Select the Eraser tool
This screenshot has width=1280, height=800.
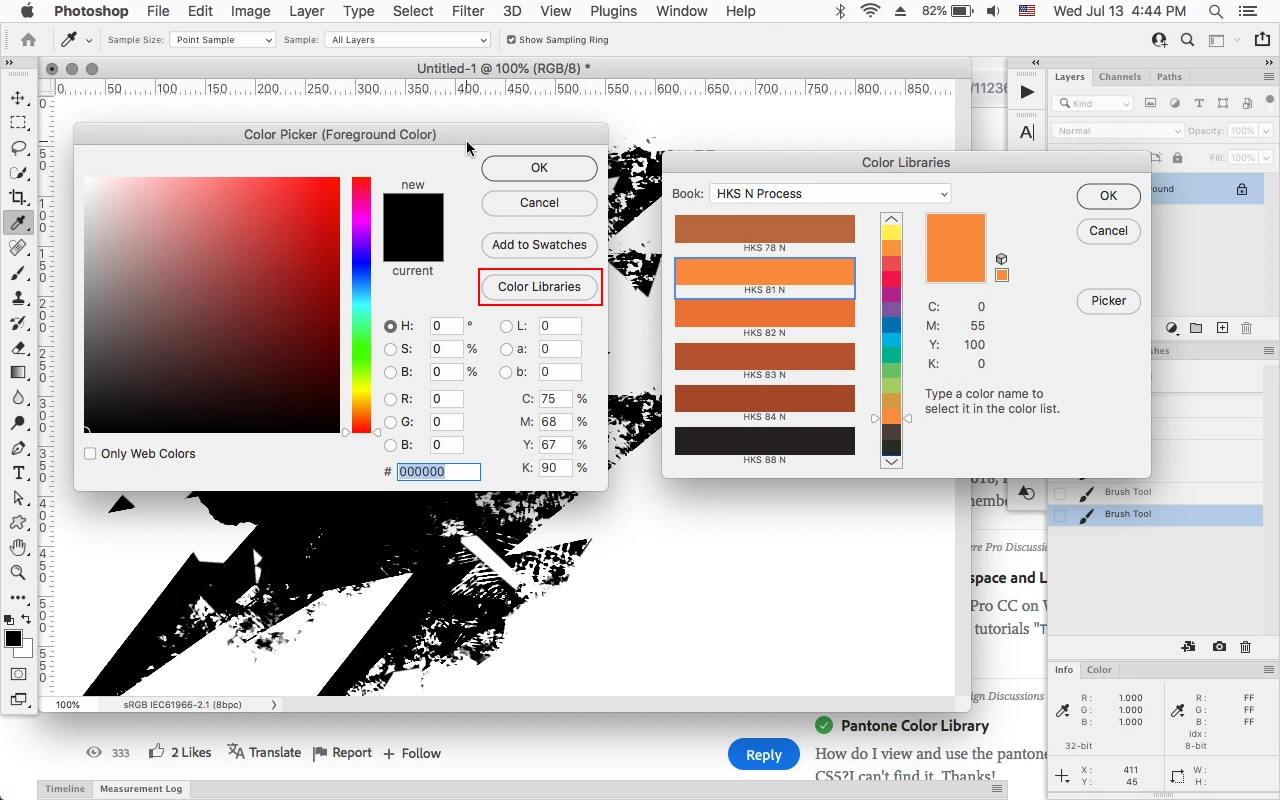18,348
